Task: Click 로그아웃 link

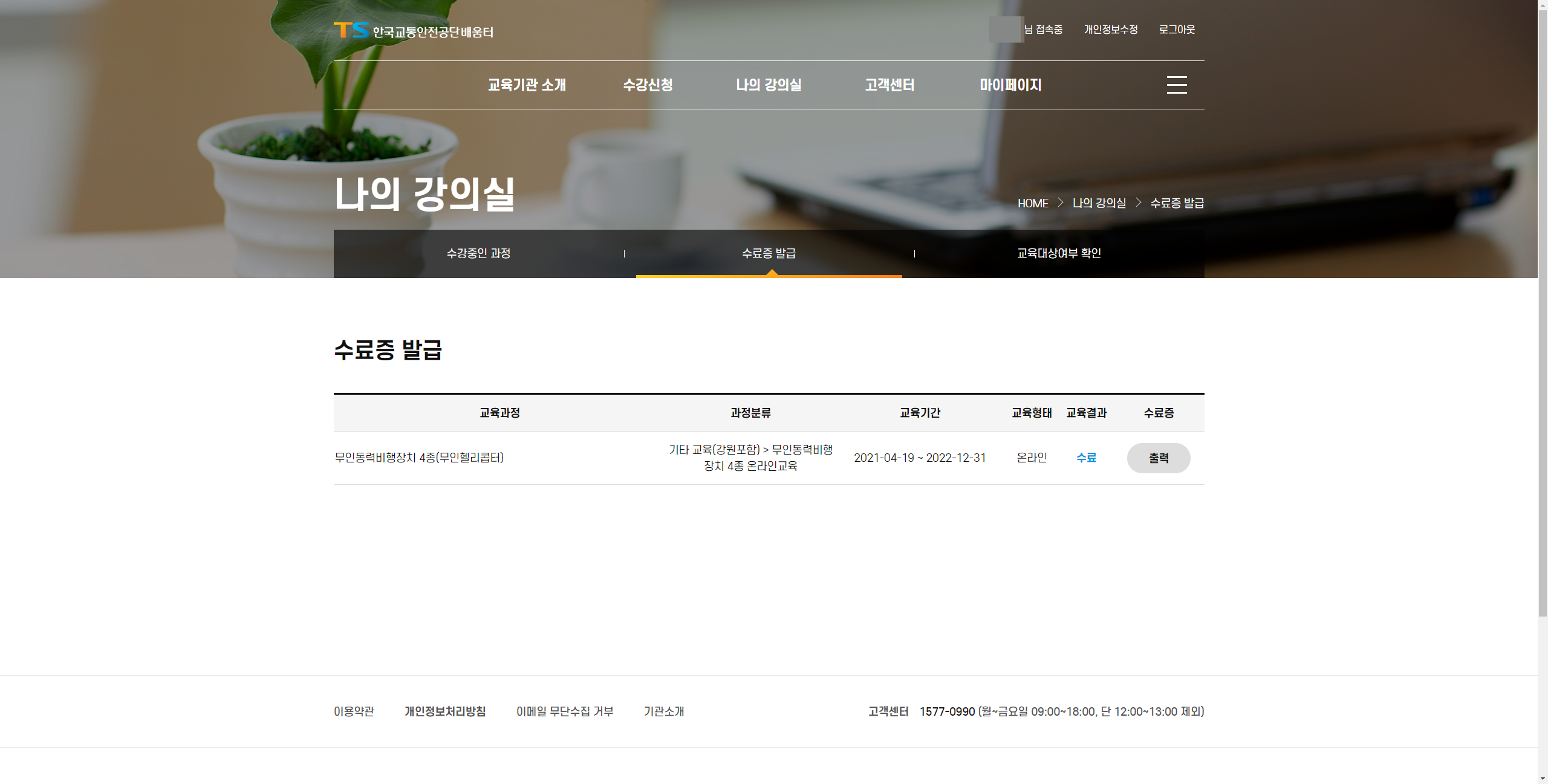Action: click(1177, 29)
